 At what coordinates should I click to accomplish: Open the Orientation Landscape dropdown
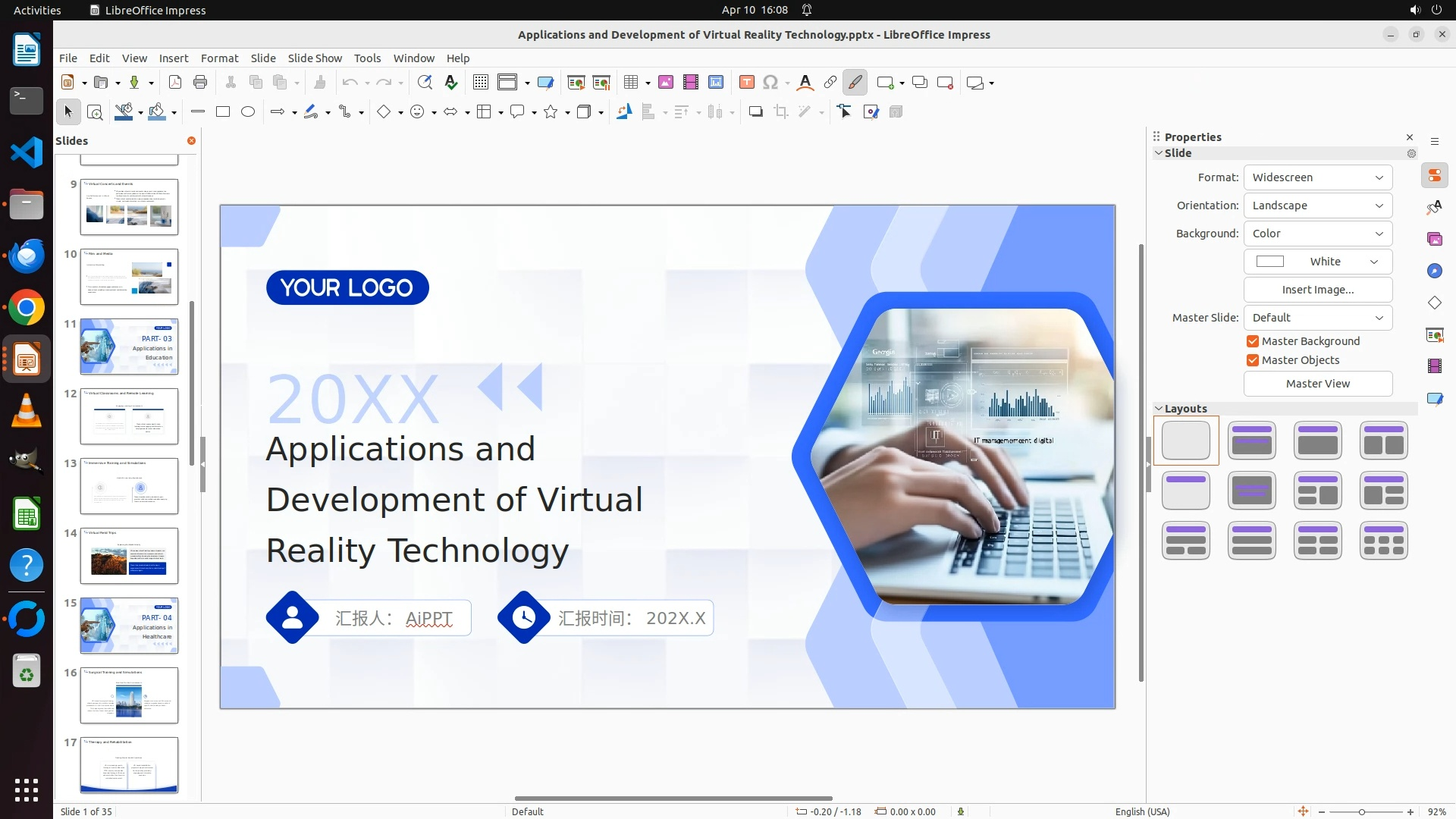(x=1317, y=206)
